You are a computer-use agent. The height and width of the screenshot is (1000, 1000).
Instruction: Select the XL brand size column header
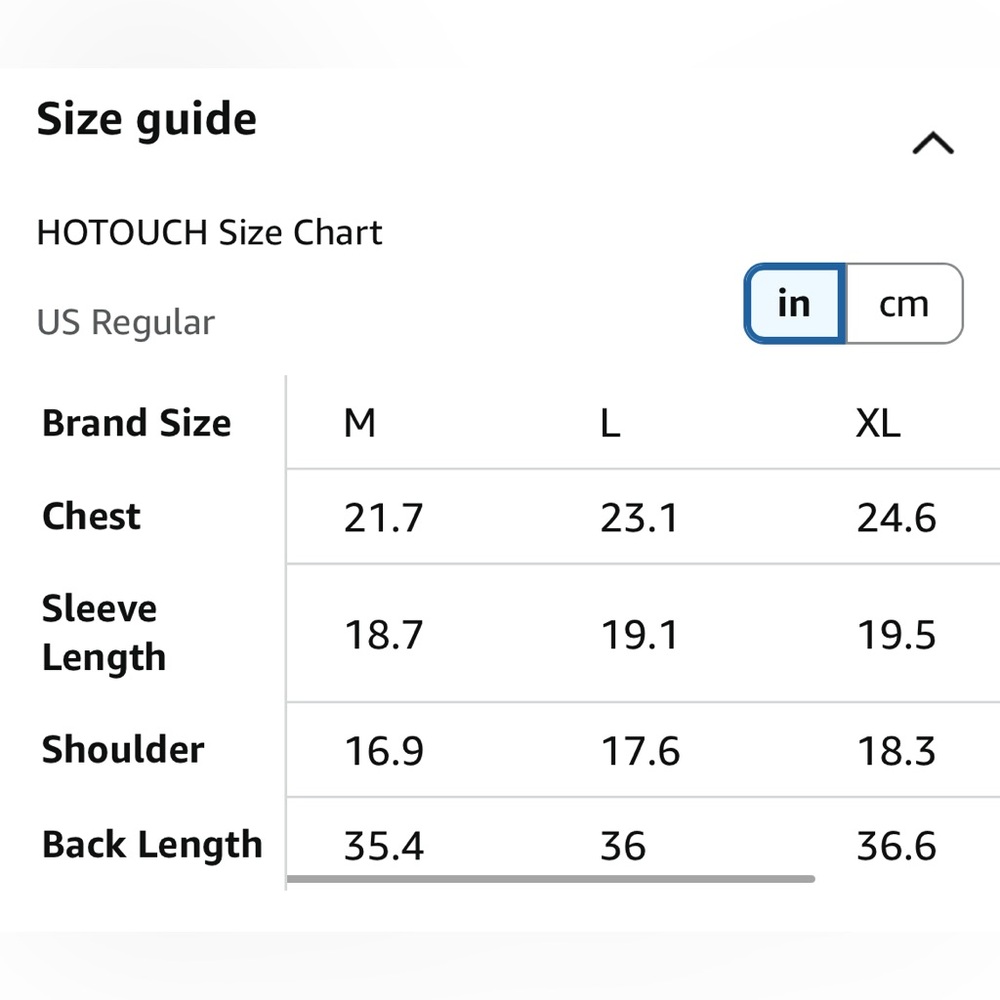[x=878, y=423]
